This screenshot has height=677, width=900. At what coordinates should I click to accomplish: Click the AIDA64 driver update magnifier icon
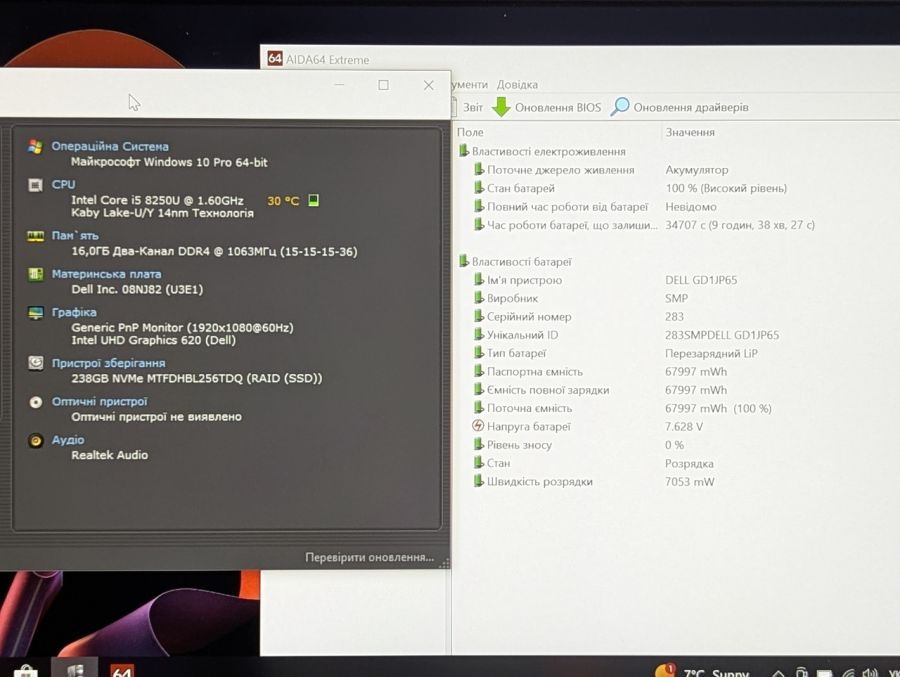619,107
